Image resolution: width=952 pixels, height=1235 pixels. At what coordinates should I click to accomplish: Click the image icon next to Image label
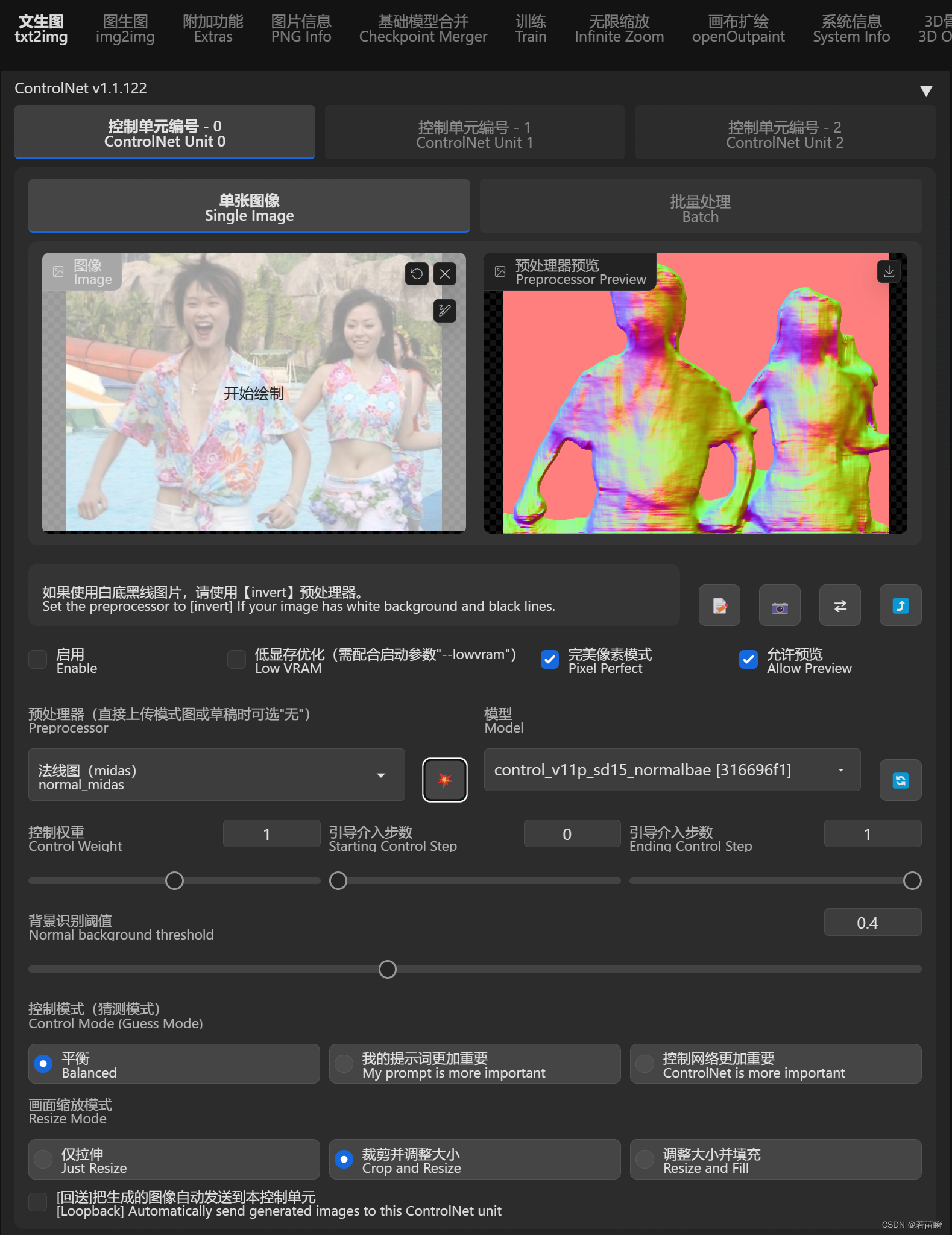[58, 271]
